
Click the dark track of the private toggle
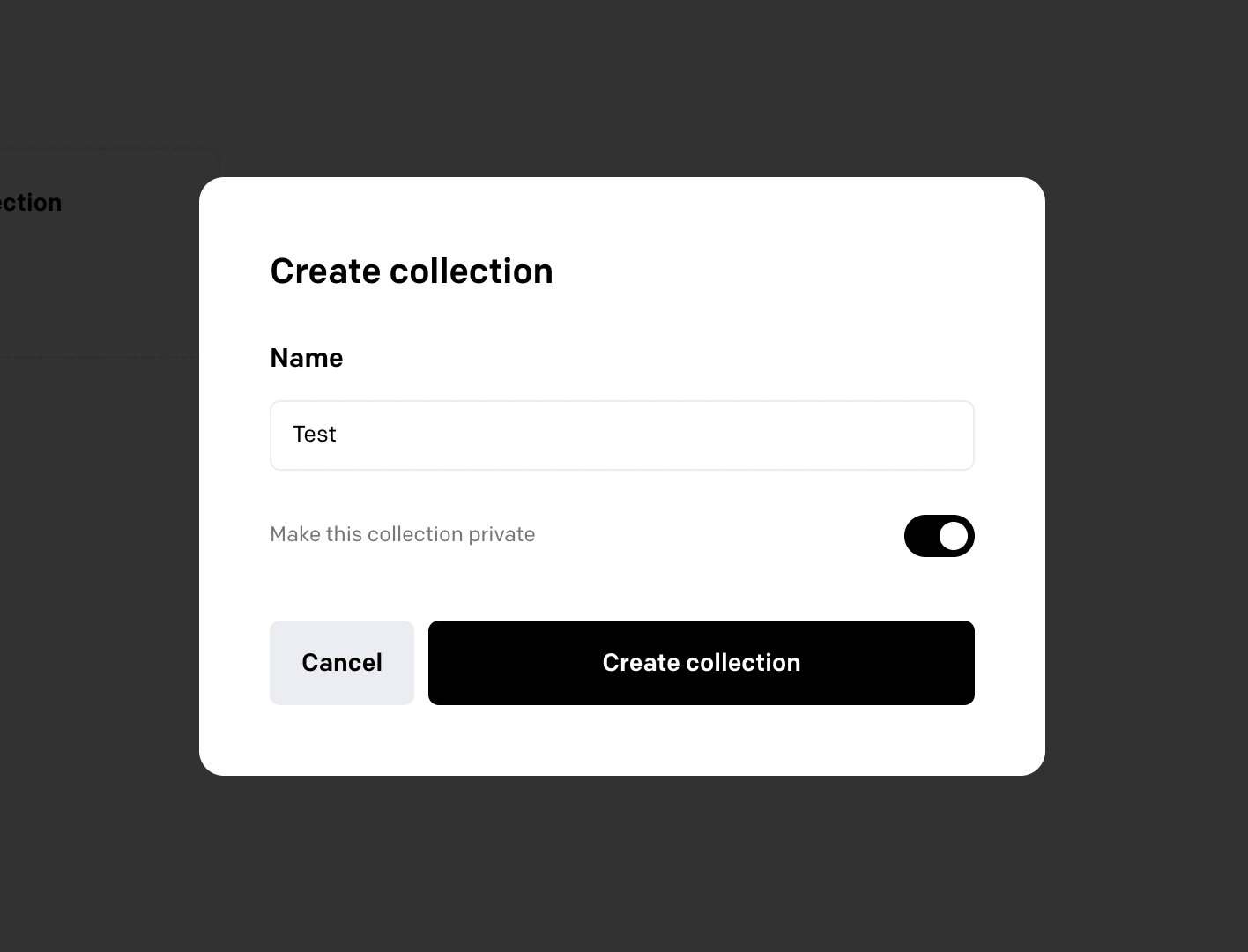tap(920, 536)
